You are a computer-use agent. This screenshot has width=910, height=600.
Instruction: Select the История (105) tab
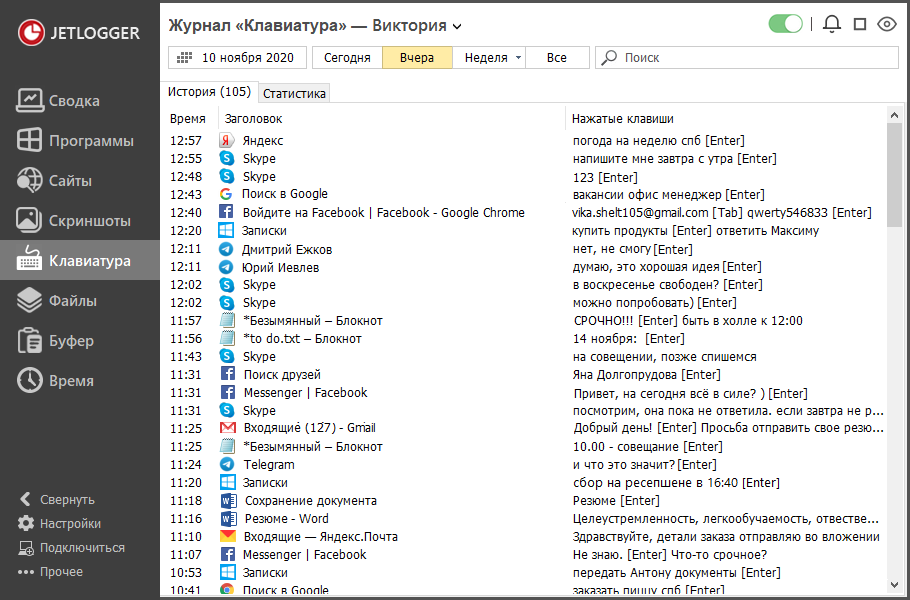[x=209, y=92]
